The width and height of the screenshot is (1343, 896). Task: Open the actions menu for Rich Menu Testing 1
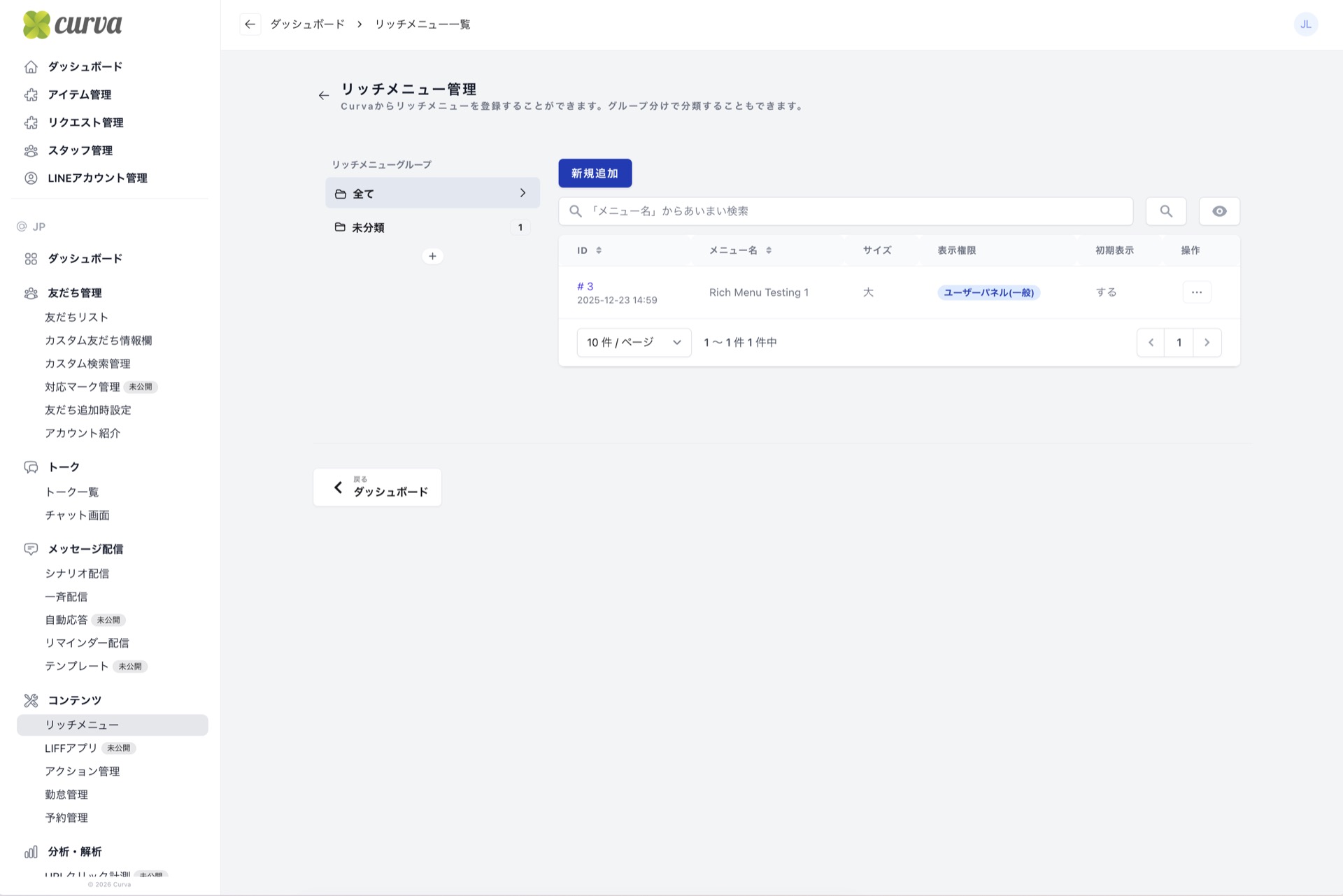tap(1196, 292)
